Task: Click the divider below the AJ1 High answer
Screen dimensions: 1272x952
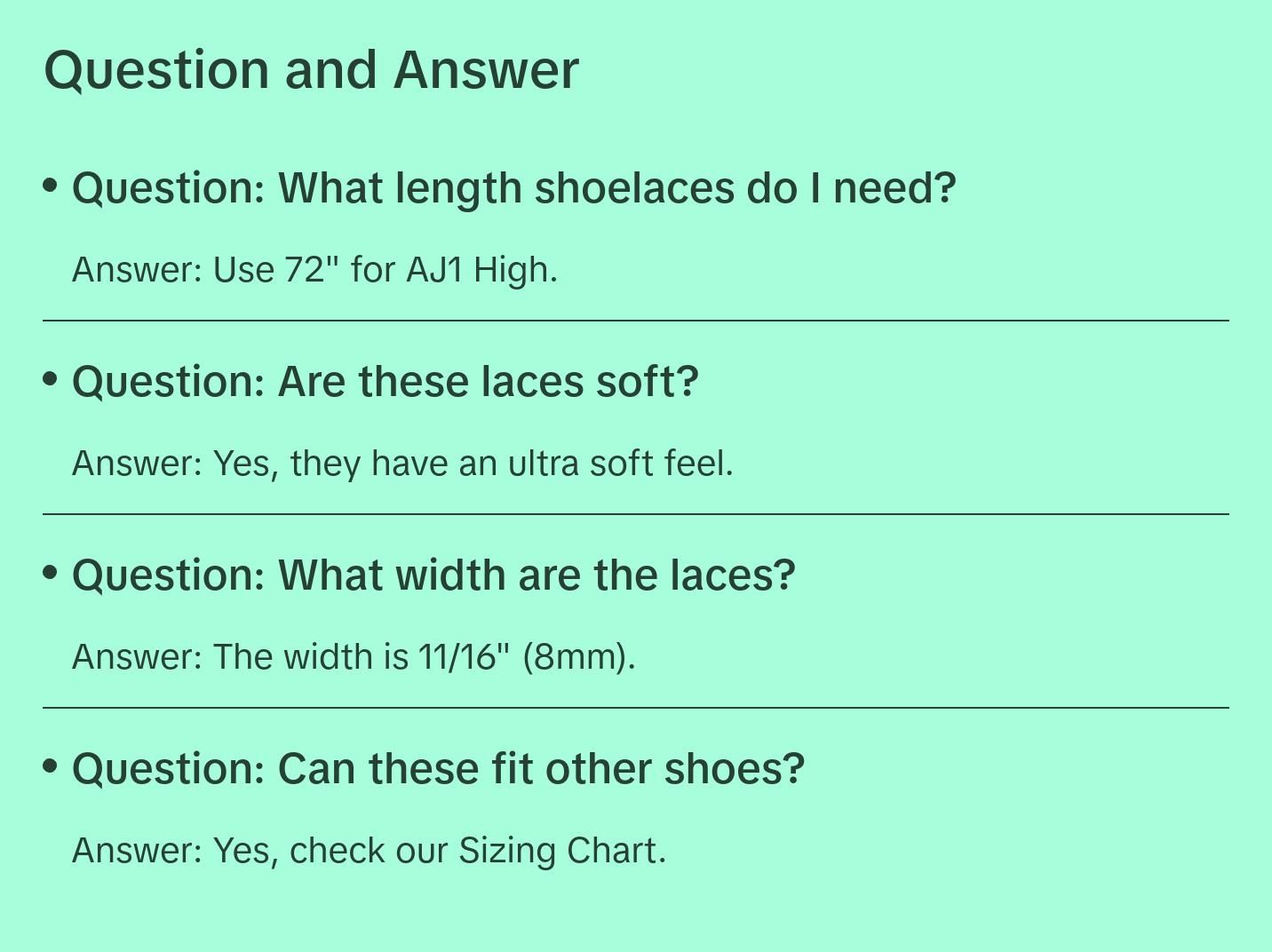Action: point(636,321)
